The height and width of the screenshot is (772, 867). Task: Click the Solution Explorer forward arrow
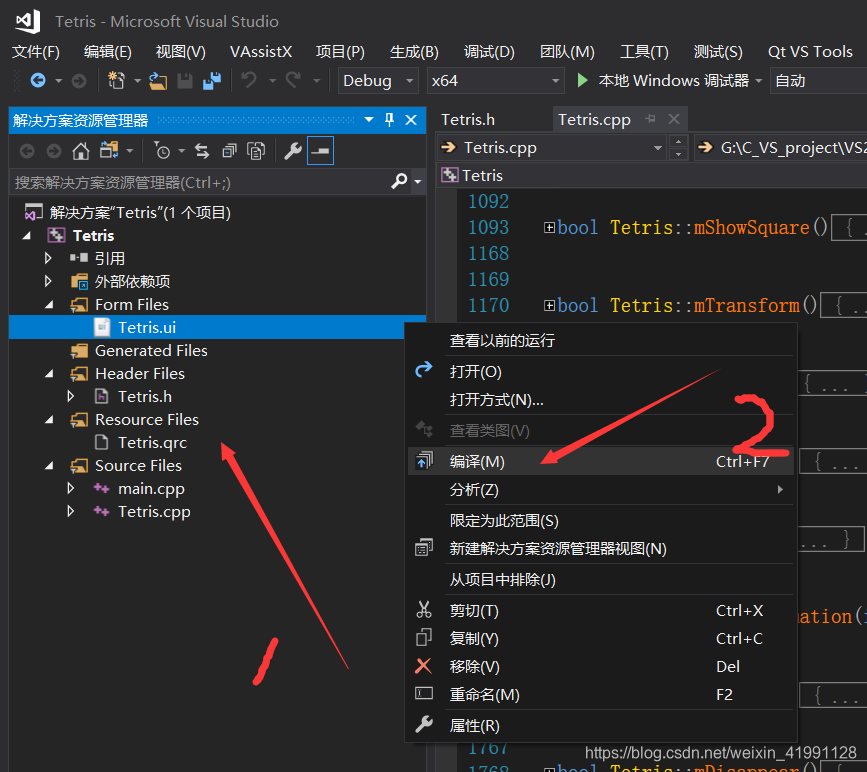(x=54, y=151)
